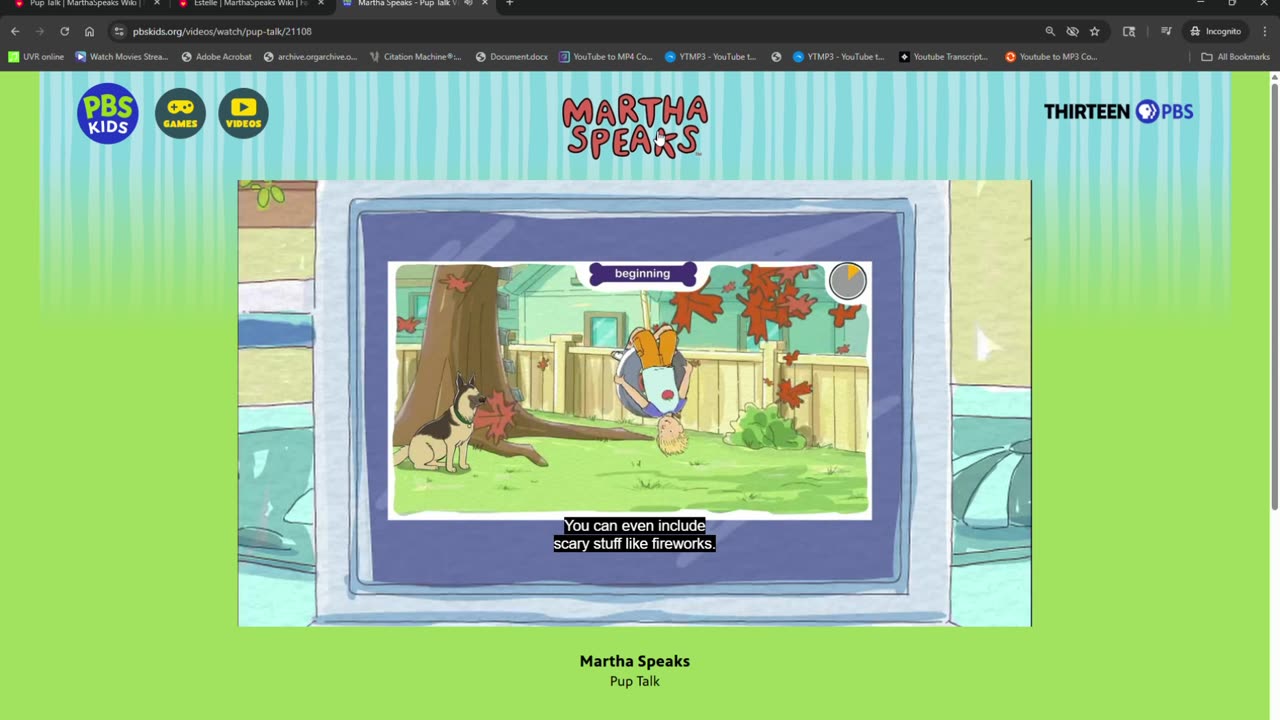Open the Document.docx bookmark
The height and width of the screenshot is (720, 1280).
[512, 57]
